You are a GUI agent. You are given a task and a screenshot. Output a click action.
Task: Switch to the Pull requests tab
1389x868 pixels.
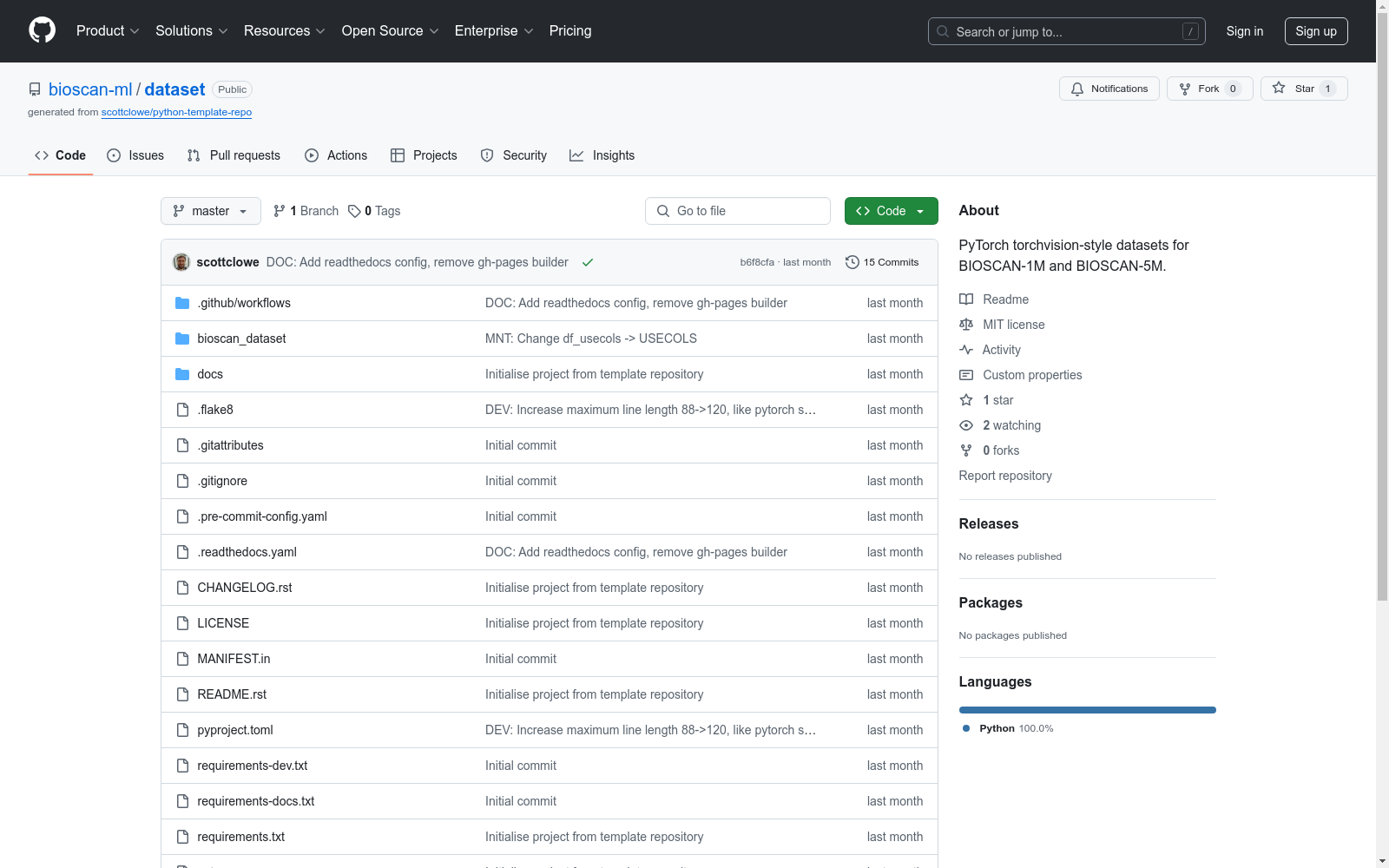pyautogui.click(x=234, y=155)
